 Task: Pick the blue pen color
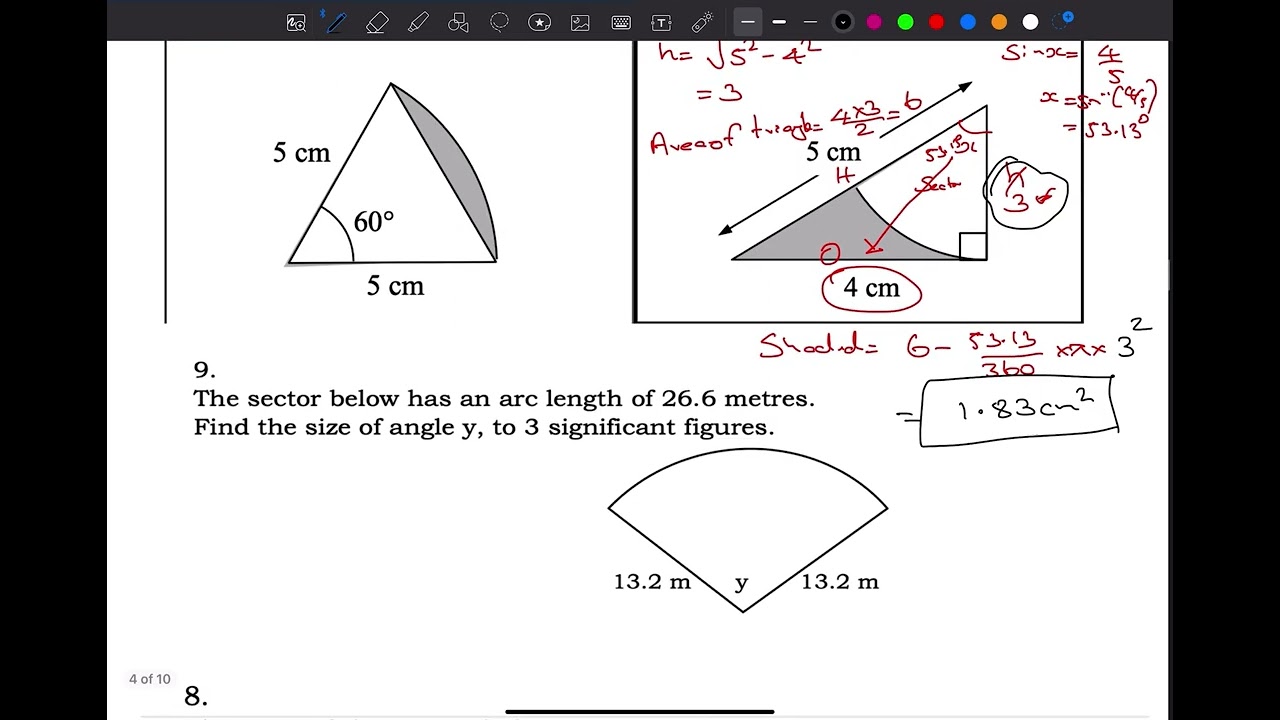(968, 22)
